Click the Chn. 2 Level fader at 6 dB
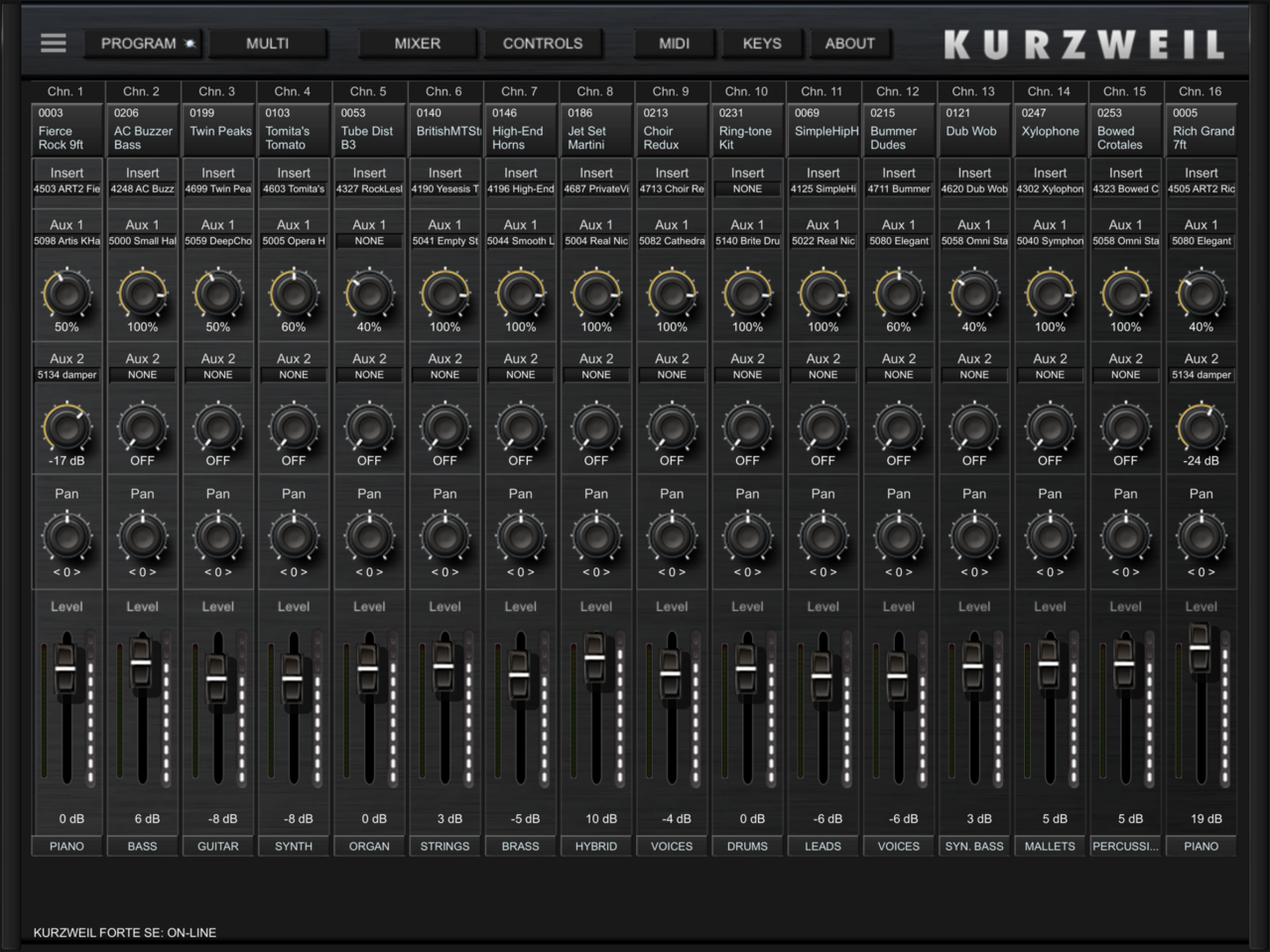Image resolution: width=1270 pixels, height=952 pixels. click(x=141, y=661)
